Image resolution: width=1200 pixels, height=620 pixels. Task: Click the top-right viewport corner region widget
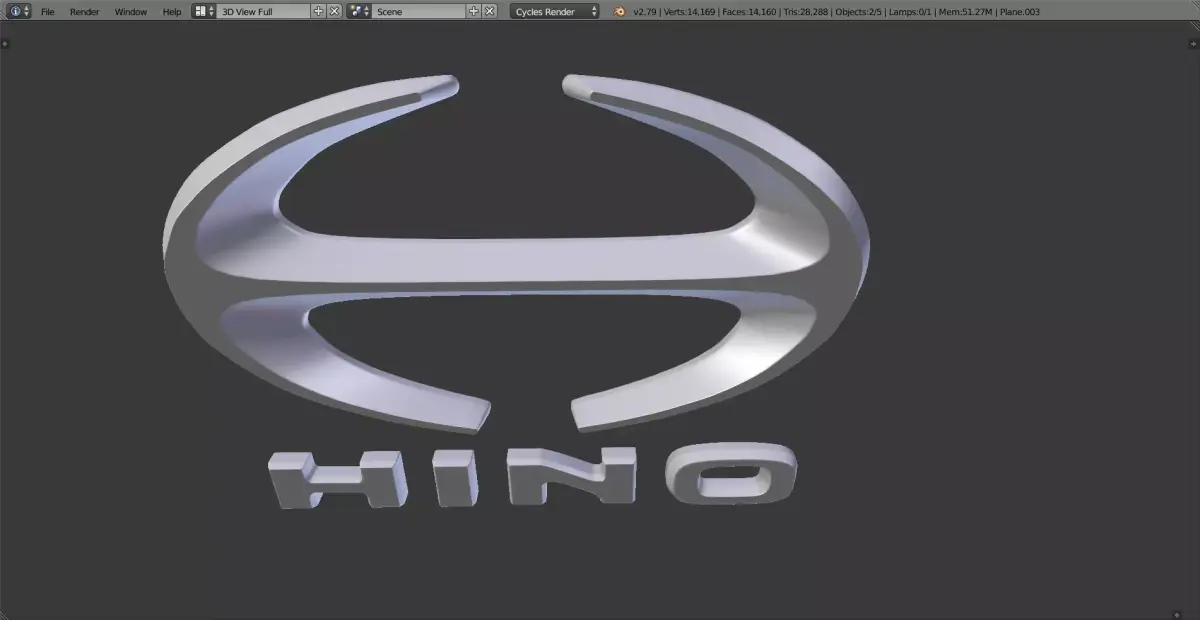click(1193, 44)
